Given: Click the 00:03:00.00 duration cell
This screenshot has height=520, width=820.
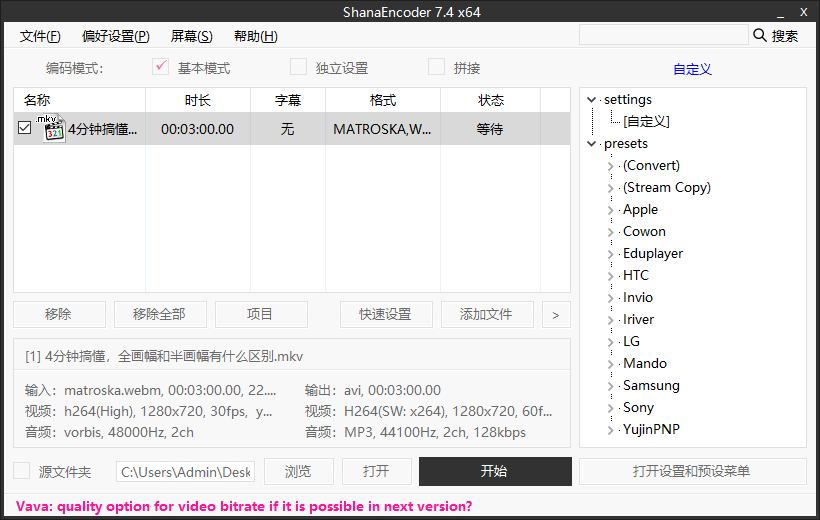Looking at the screenshot, I should tap(198, 129).
